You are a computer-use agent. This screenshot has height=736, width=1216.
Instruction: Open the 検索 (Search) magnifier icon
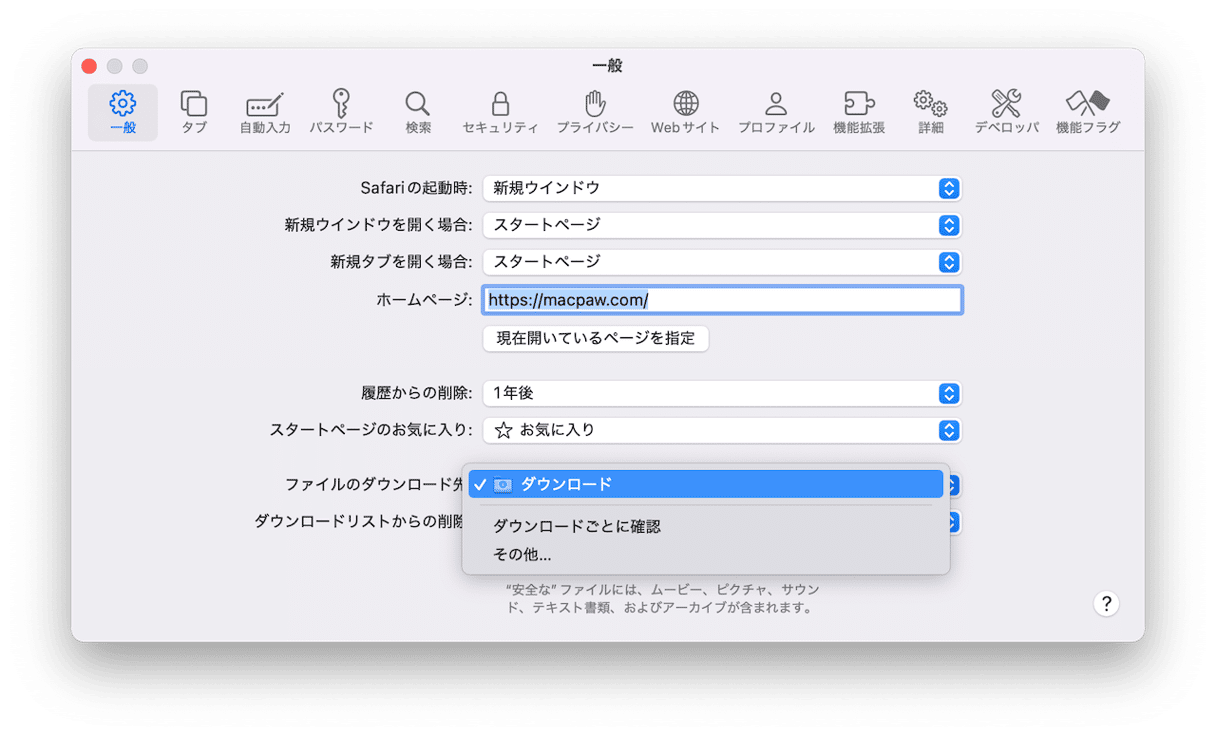tap(418, 111)
